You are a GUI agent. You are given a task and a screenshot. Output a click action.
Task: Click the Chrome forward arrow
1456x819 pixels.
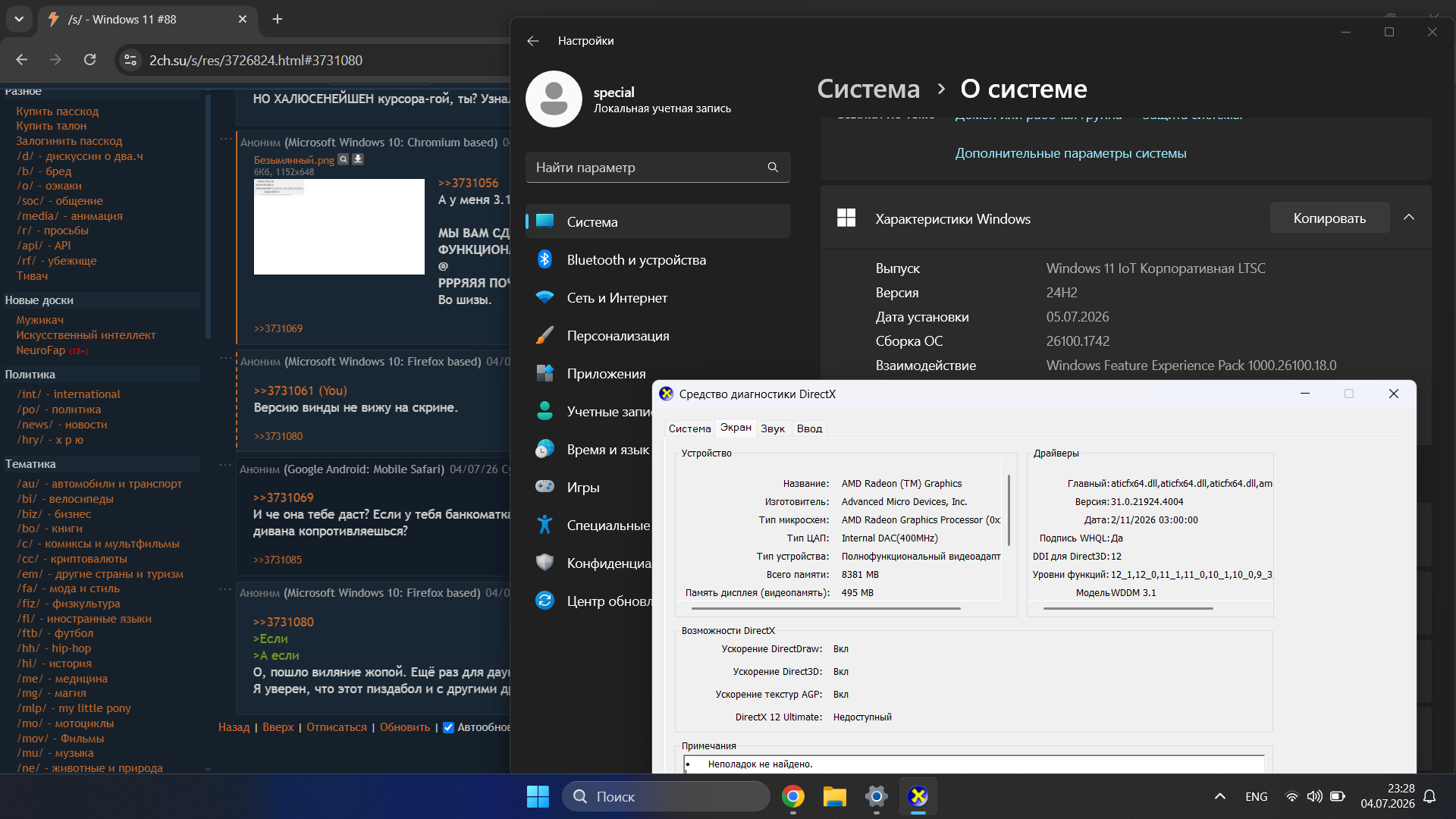coord(55,60)
